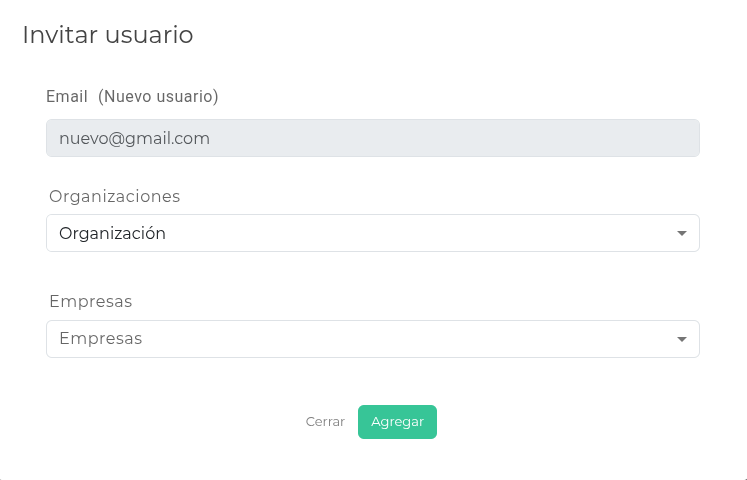
Task: Click the caret arrow in Empresas dropdown
Action: (682, 339)
